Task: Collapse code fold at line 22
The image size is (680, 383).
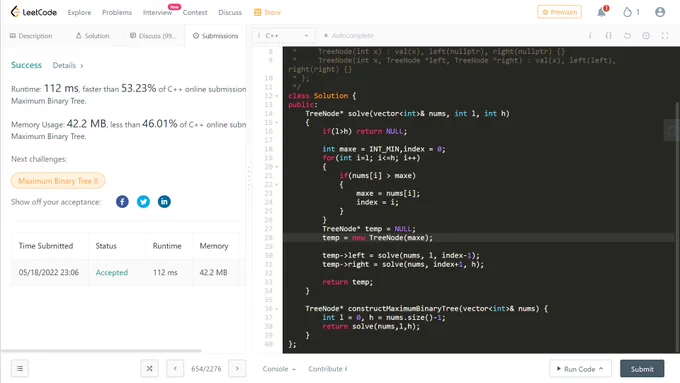Action: (277, 184)
